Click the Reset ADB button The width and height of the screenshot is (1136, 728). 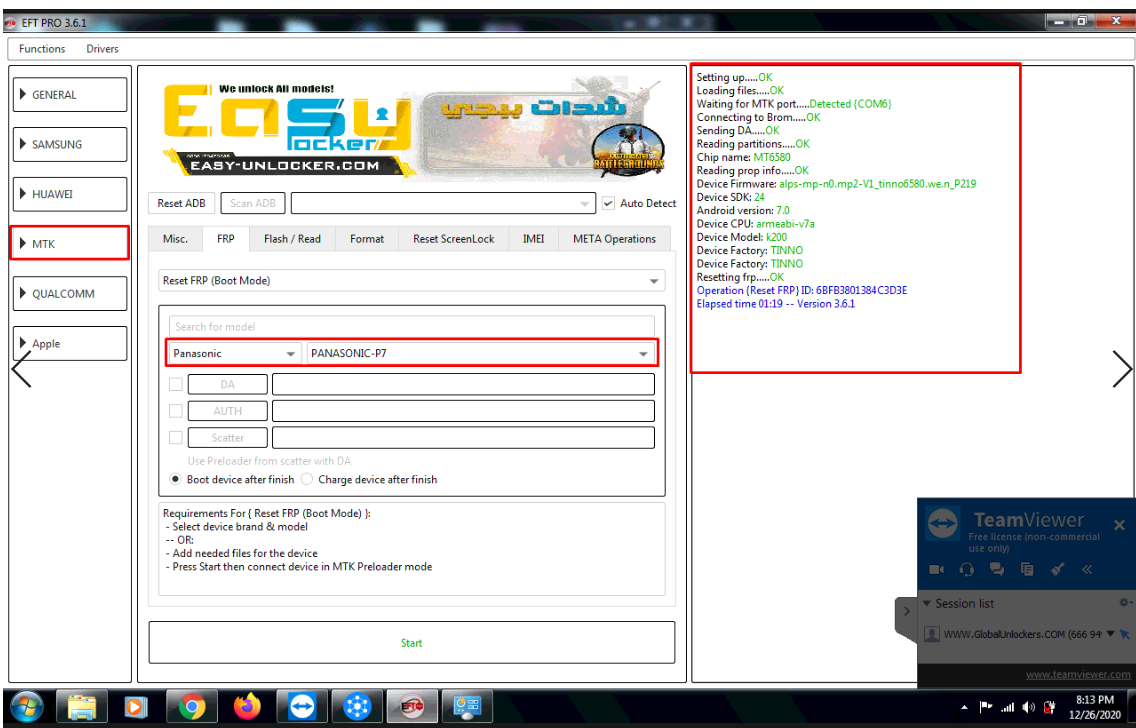(x=181, y=204)
